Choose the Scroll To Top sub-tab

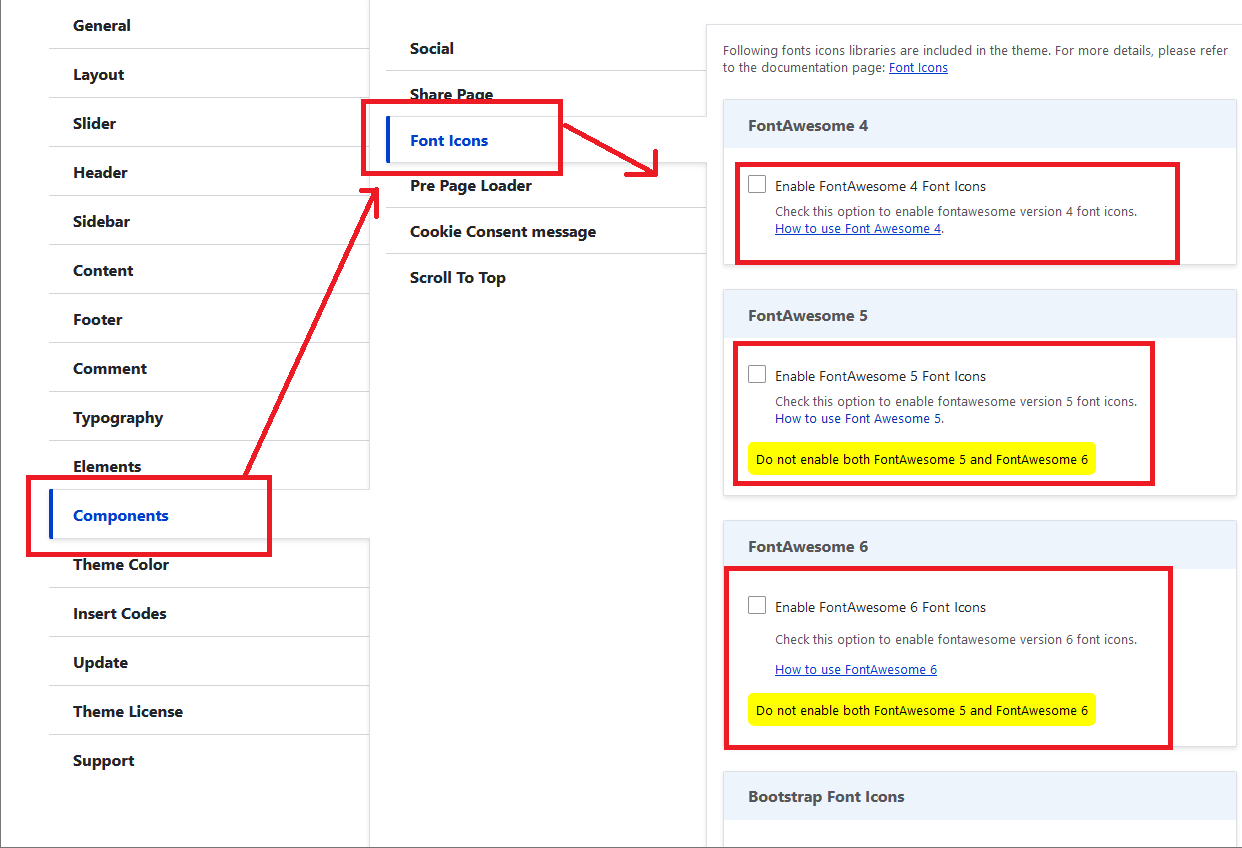(x=458, y=278)
